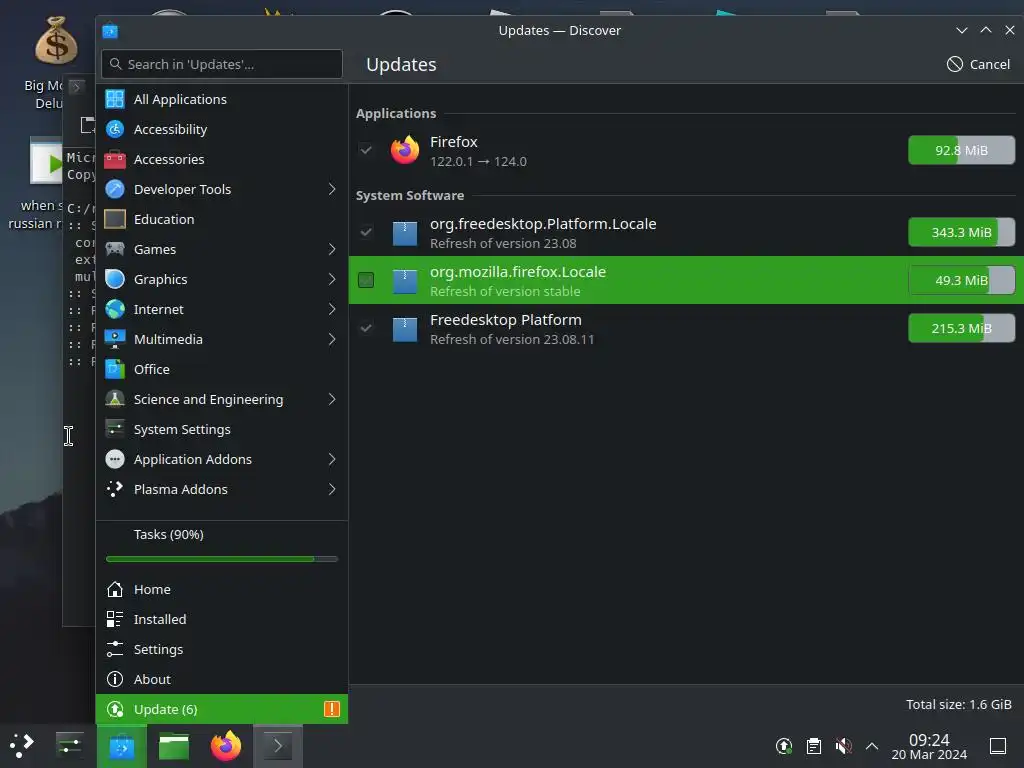Click the Search in 'Updates' field

click(x=222, y=64)
